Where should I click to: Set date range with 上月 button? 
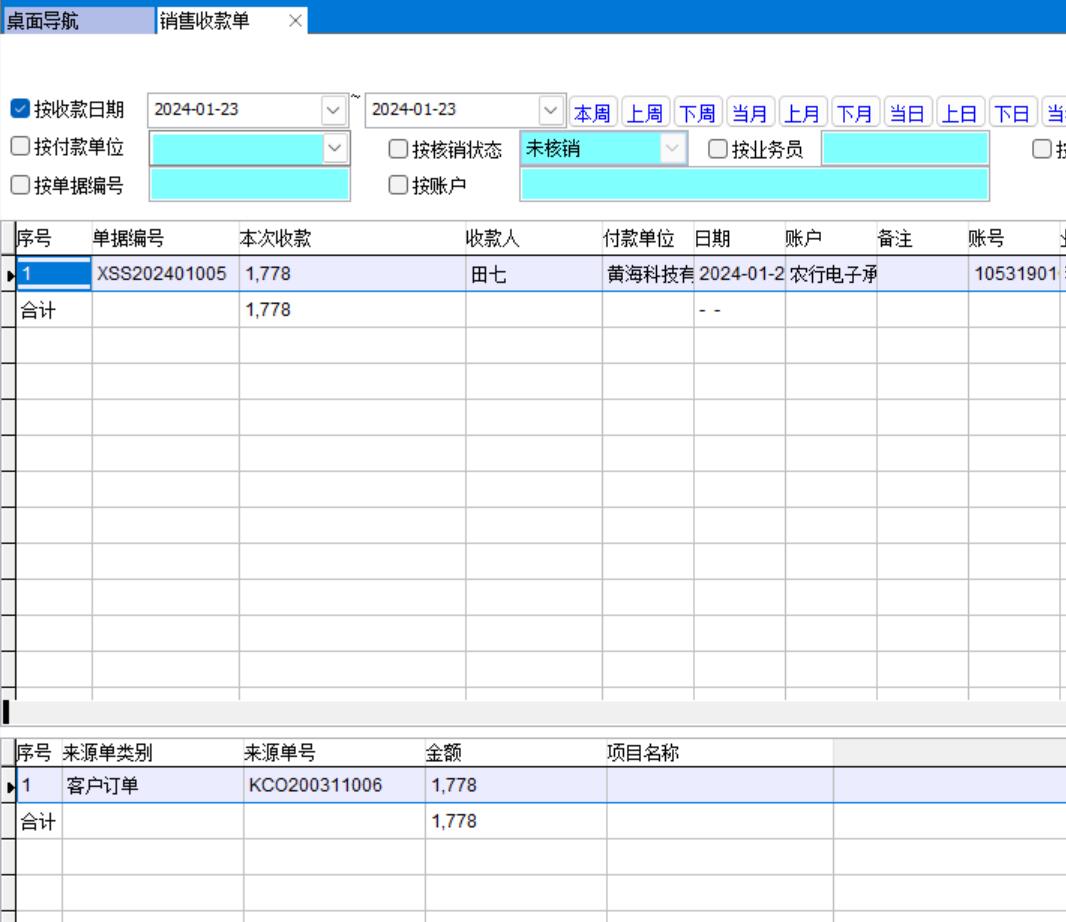(x=801, y=113)
